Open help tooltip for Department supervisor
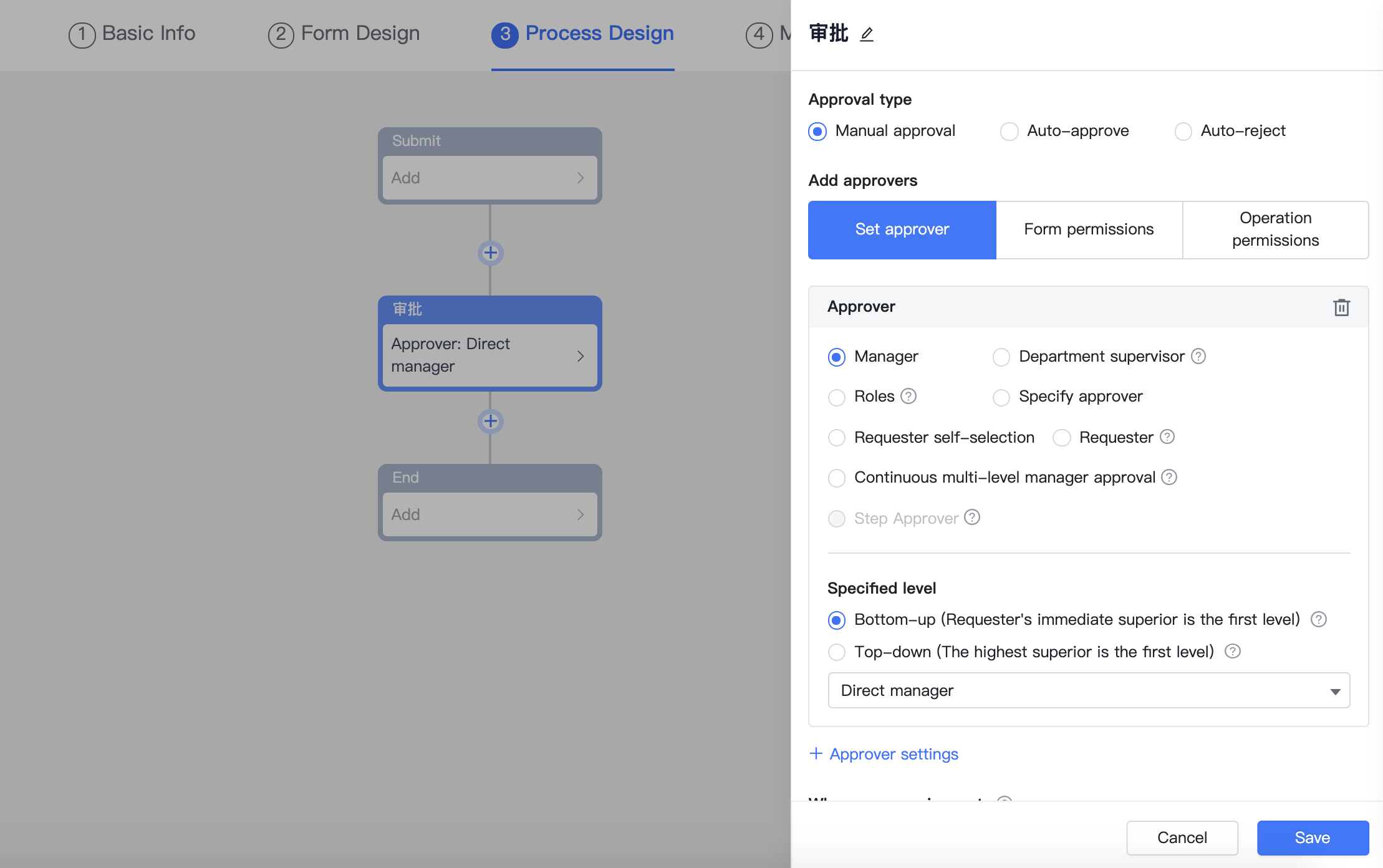This screenshot has width=1383, height=868. coord(1199,356)
